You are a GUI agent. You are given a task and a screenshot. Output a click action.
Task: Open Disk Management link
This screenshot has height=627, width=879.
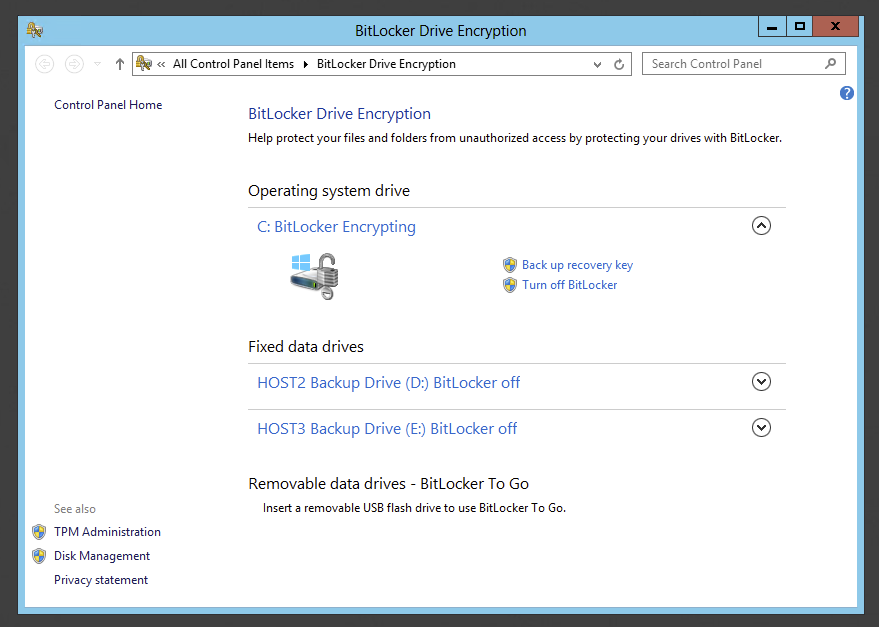(x=102, y=556)
